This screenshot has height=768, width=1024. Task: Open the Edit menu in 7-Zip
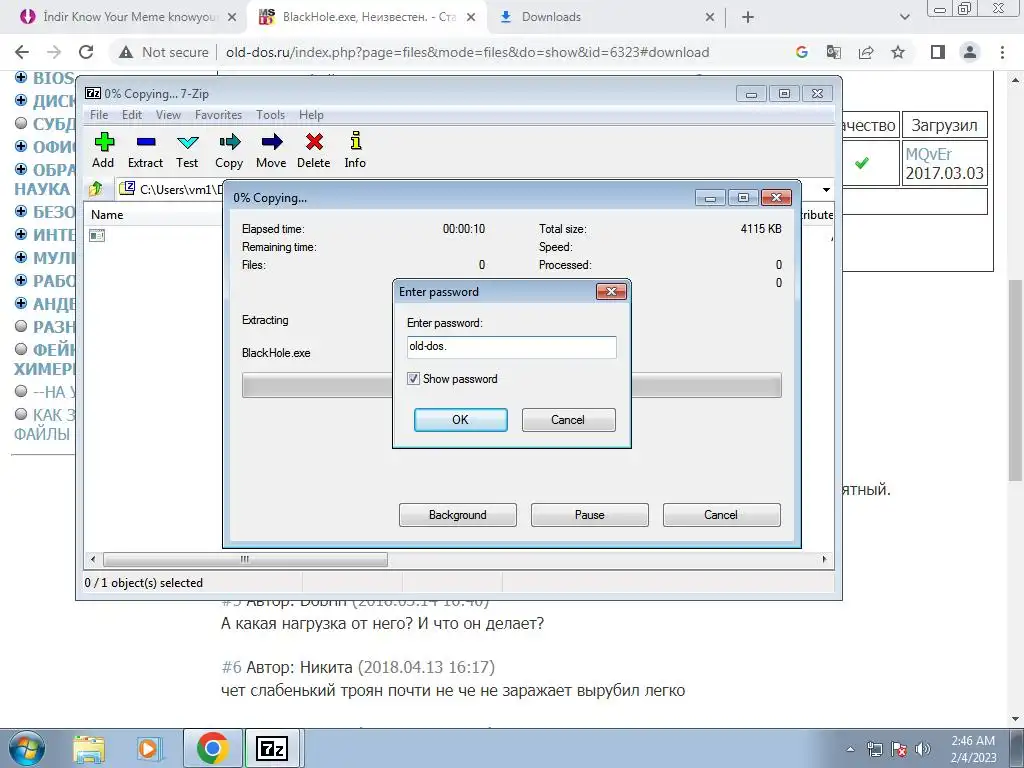coord(131,114)
